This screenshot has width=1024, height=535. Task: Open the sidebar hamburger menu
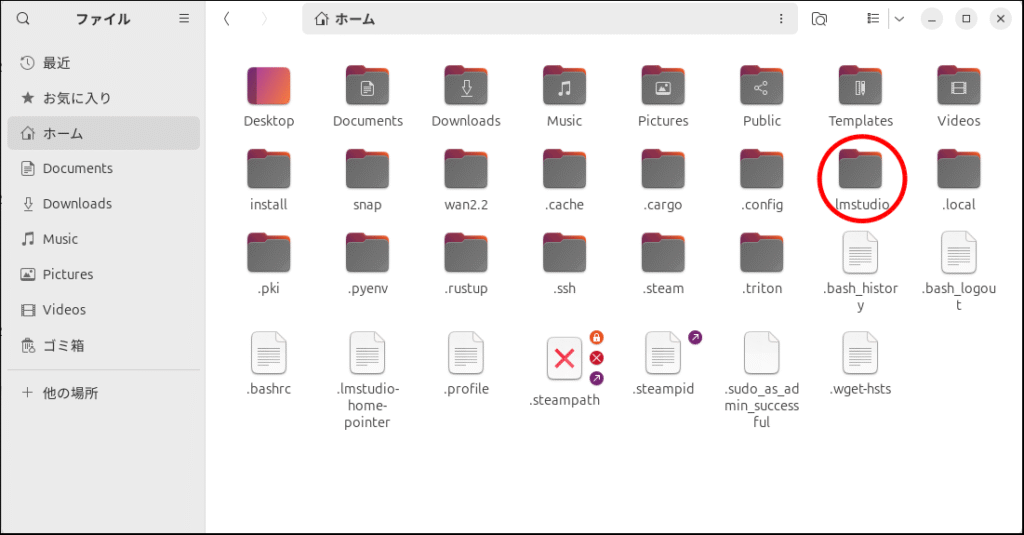(x=184, y=18)
